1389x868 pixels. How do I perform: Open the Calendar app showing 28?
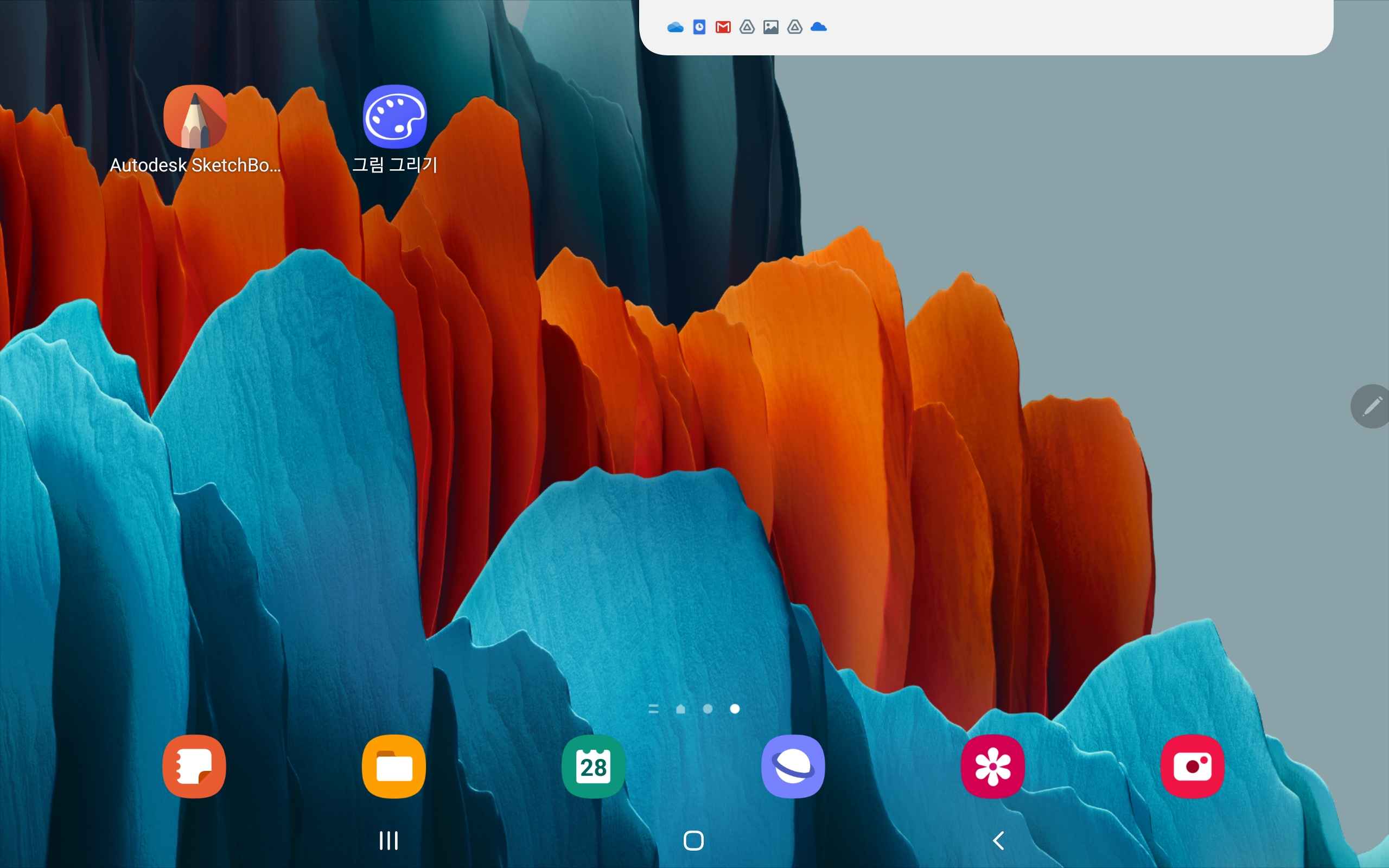(594, 766)
